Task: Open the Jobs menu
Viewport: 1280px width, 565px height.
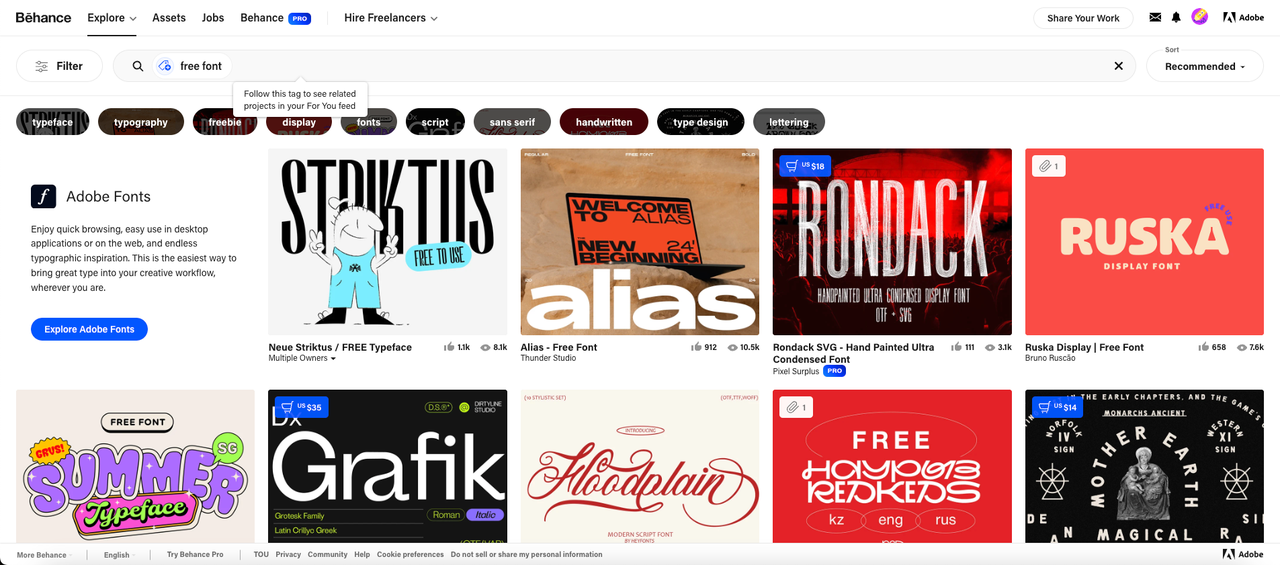Action: tap(213, 17)
